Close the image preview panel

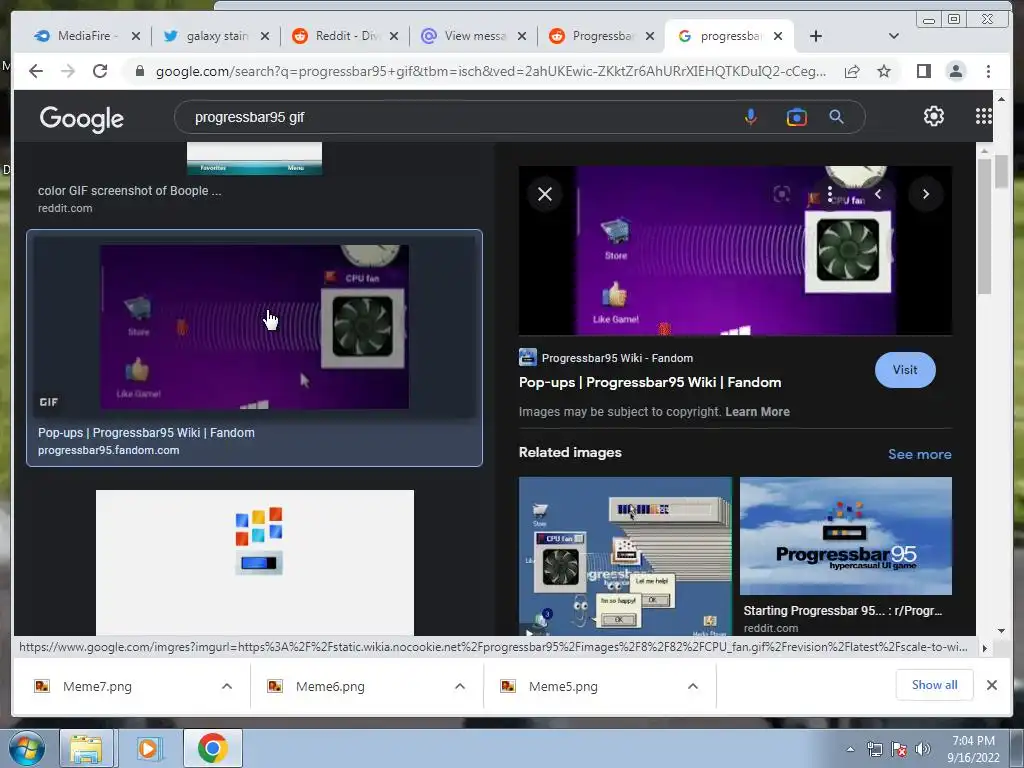[x=545, y=194]
